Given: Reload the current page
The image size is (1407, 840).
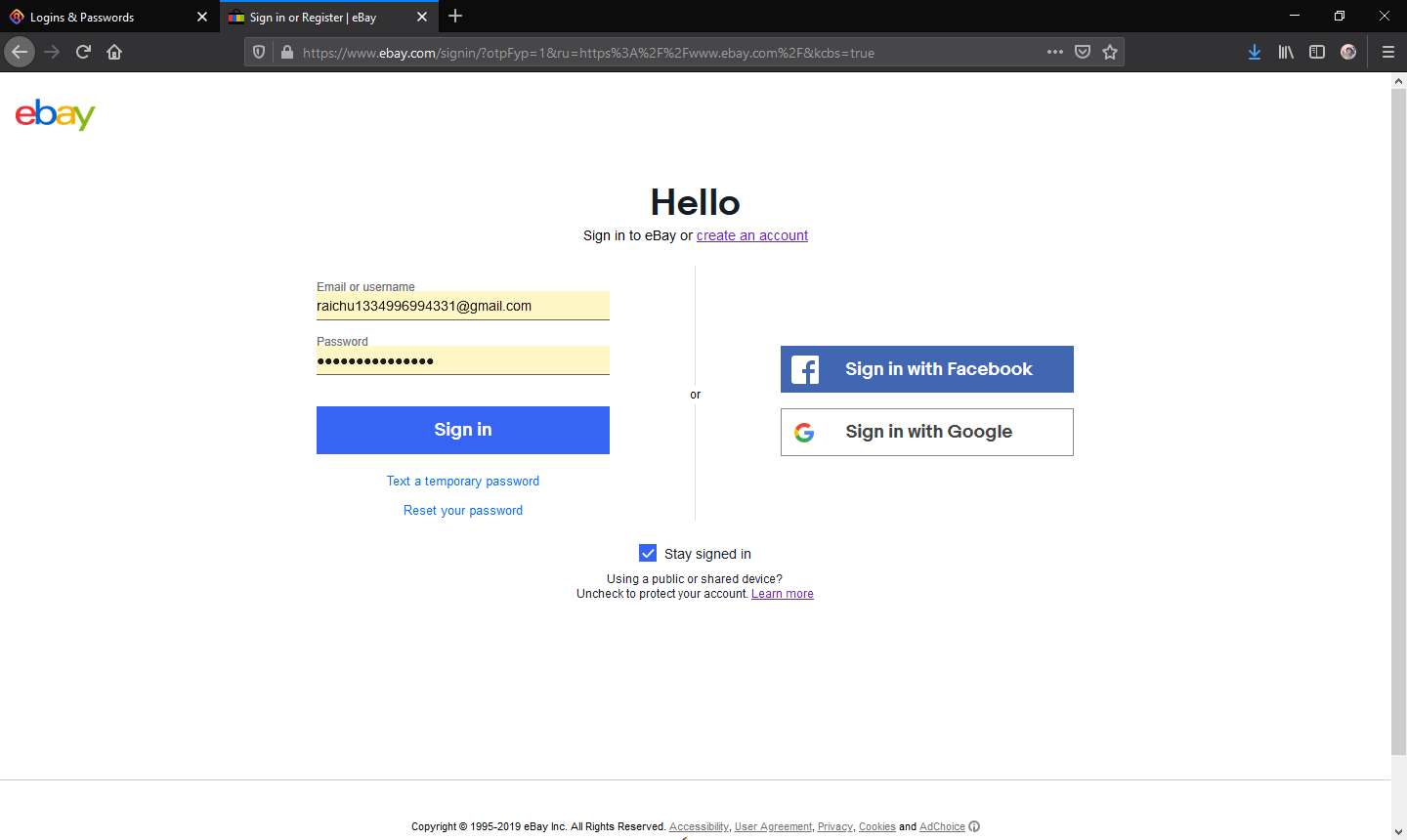Looking at the screenshot, I should [83, 52].
